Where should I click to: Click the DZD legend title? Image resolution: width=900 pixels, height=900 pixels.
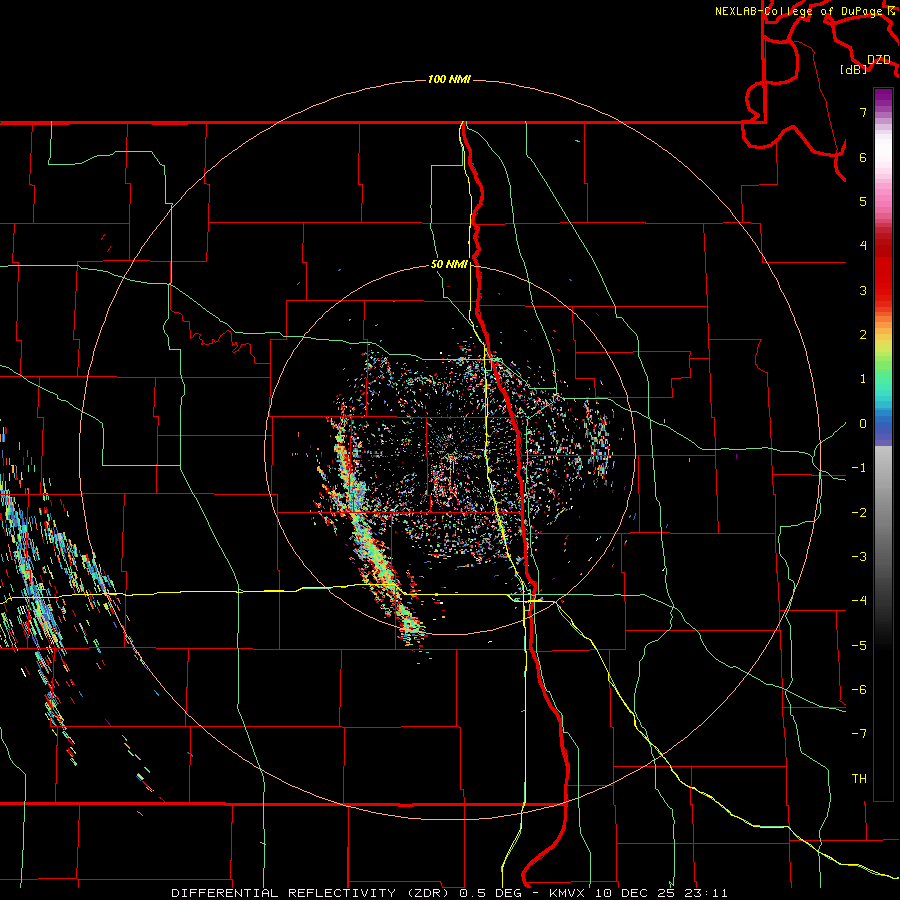pos(879,59)
